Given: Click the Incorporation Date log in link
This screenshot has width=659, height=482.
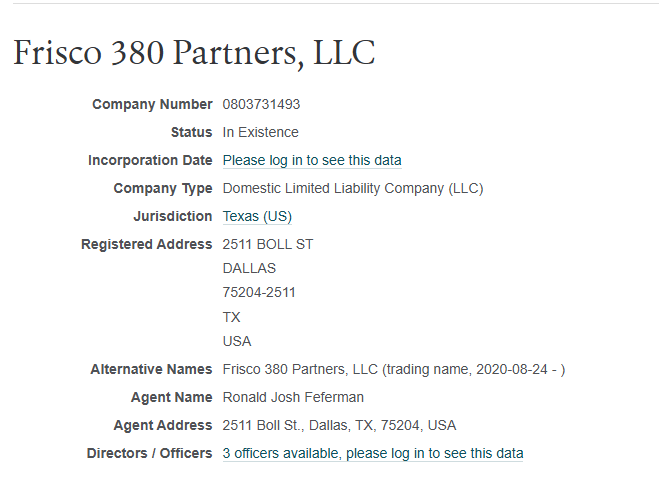Looking at the screenshot, I should click(312, 160).
